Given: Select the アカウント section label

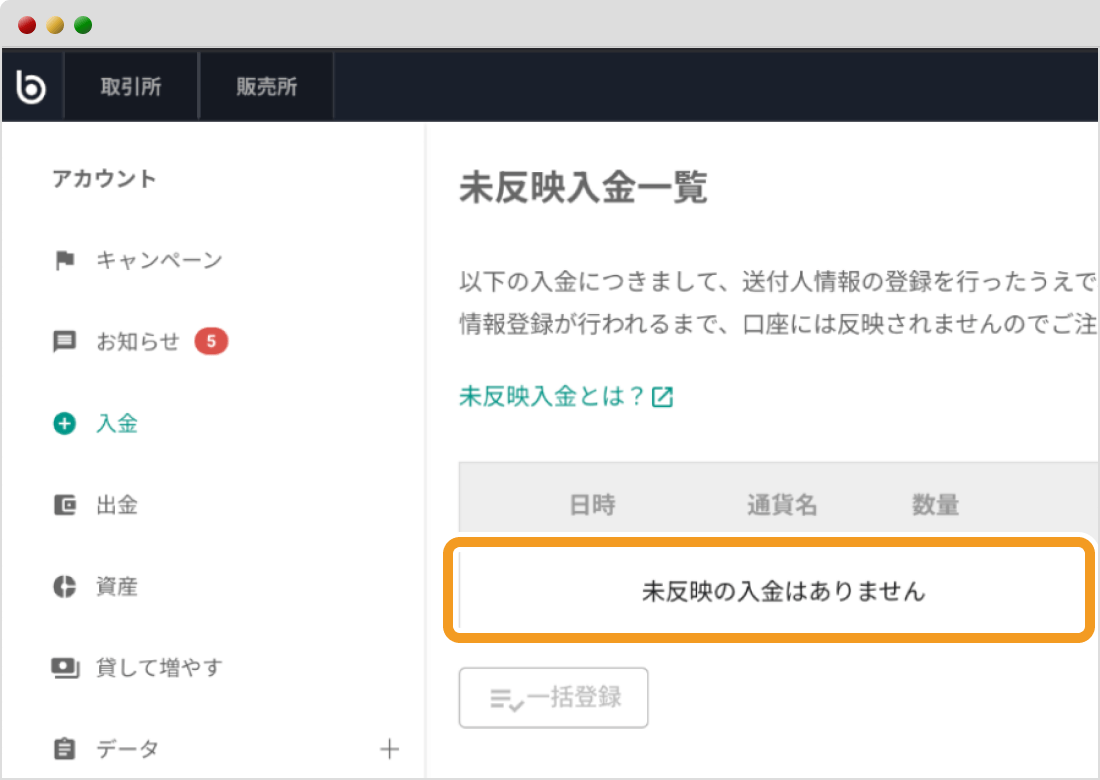Looking at the screenshot, I should (x=104, y=179).
